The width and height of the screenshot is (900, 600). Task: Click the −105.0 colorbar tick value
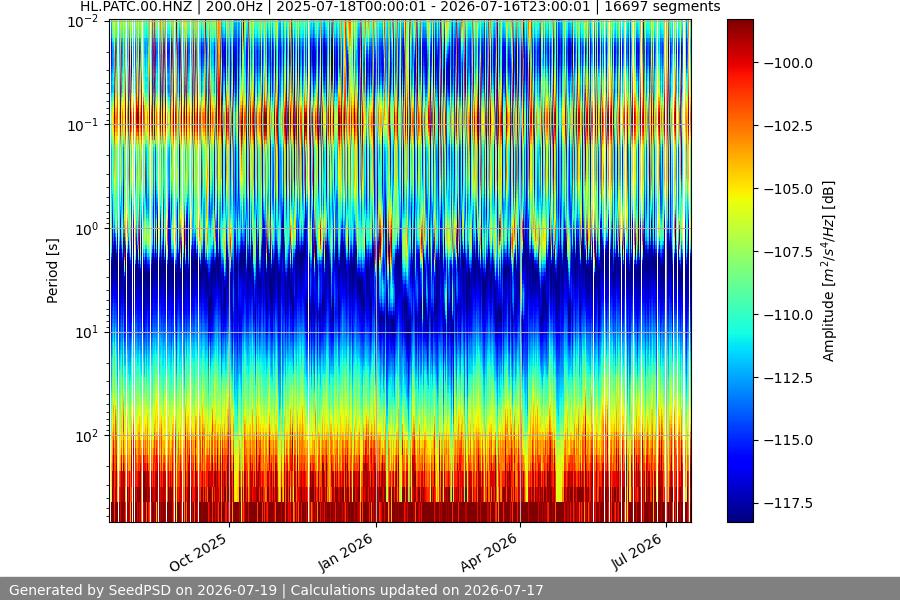pos(789,189)
